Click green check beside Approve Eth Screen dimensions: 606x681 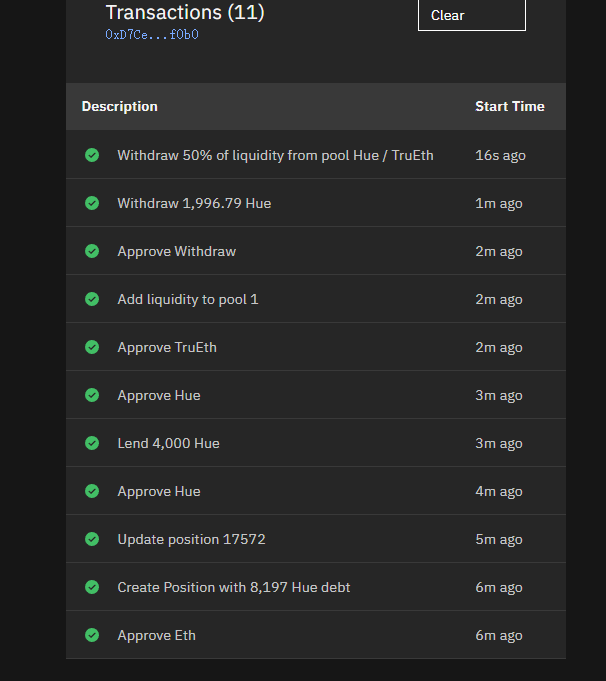tap(92, 635)
